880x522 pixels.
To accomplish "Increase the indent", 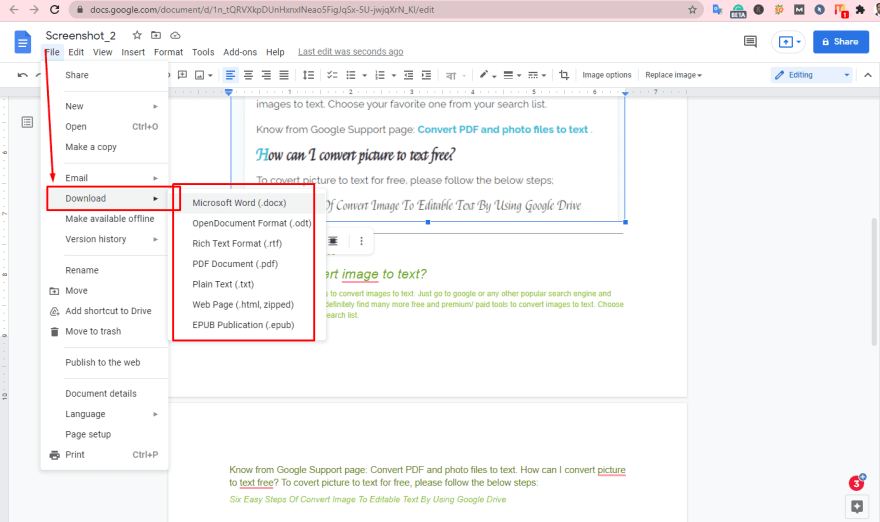I will tap(427, 75).
